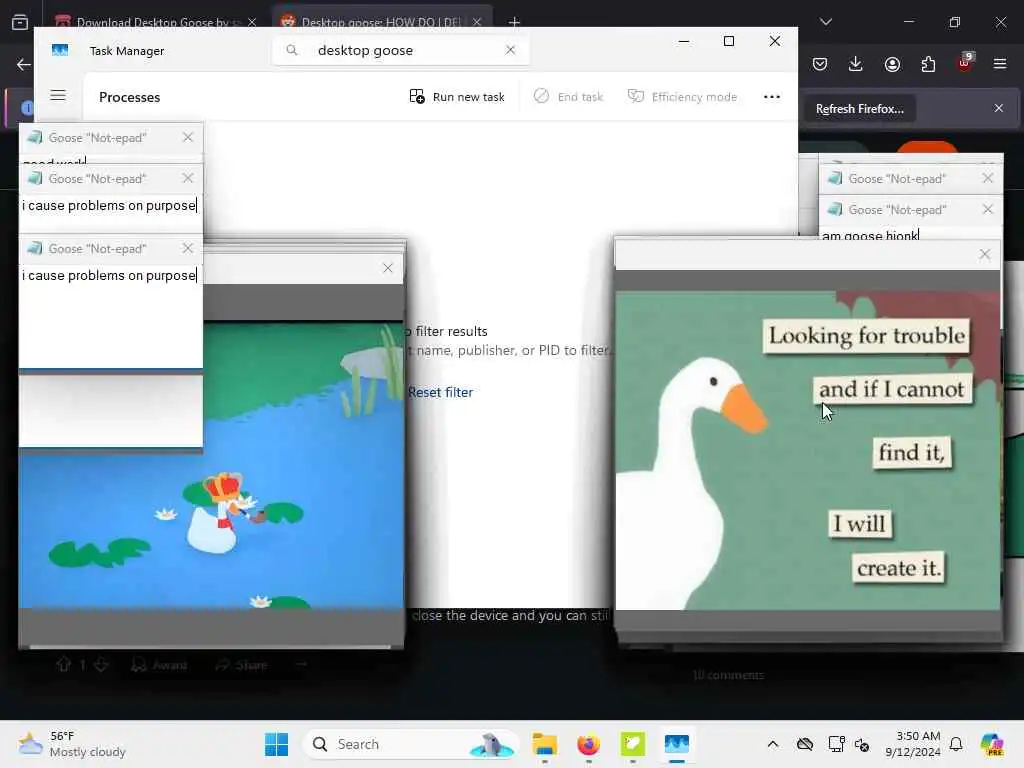The height and width of the screenshot is (768, 1024).
Task: Click Efficiency mode button
Action: coord(682,97)
